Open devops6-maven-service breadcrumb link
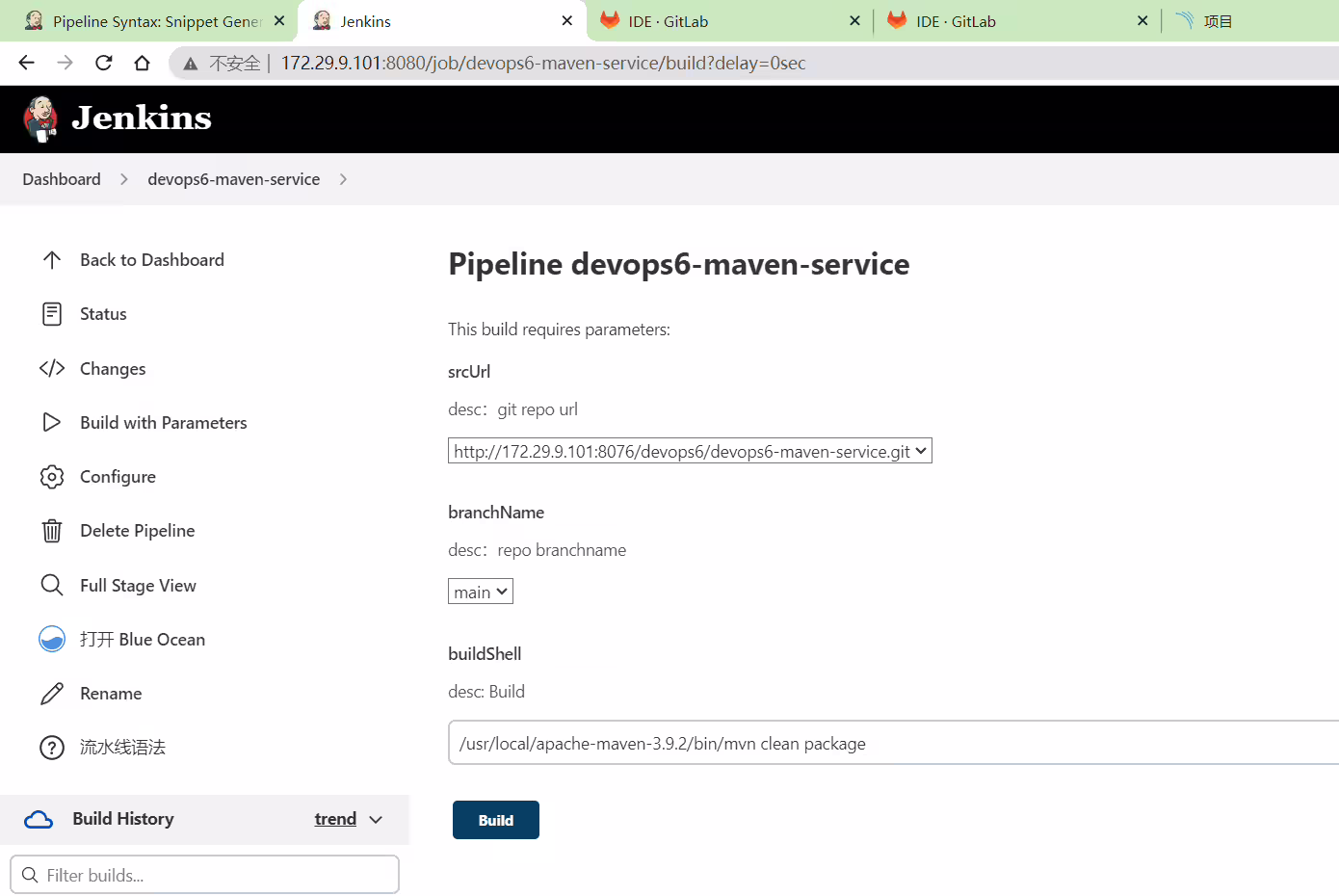This screenshot has height=896, width=1339. pos(234,179)
